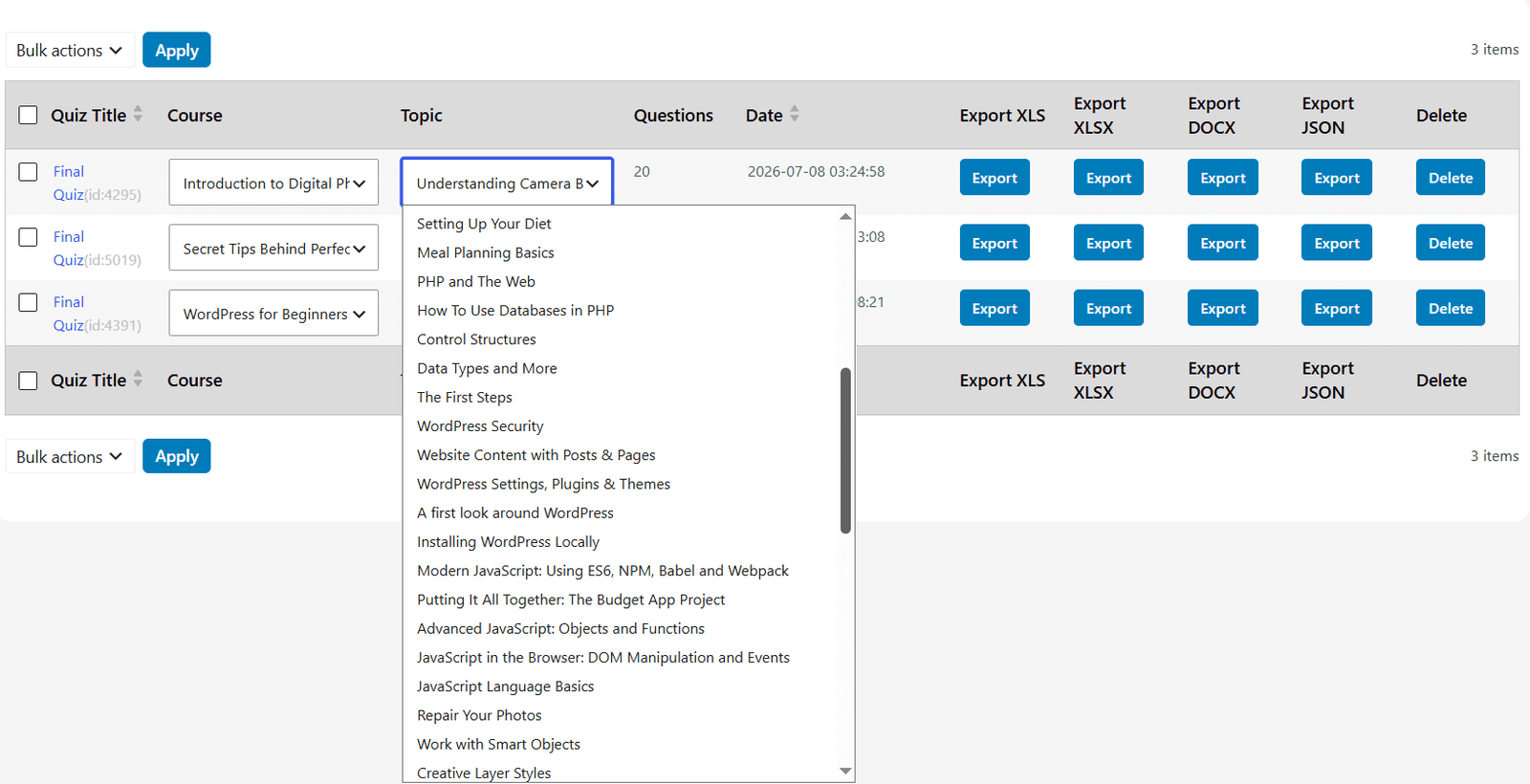
Task: Delete the Final Quiz id:4391 row
Action: 1451,308
